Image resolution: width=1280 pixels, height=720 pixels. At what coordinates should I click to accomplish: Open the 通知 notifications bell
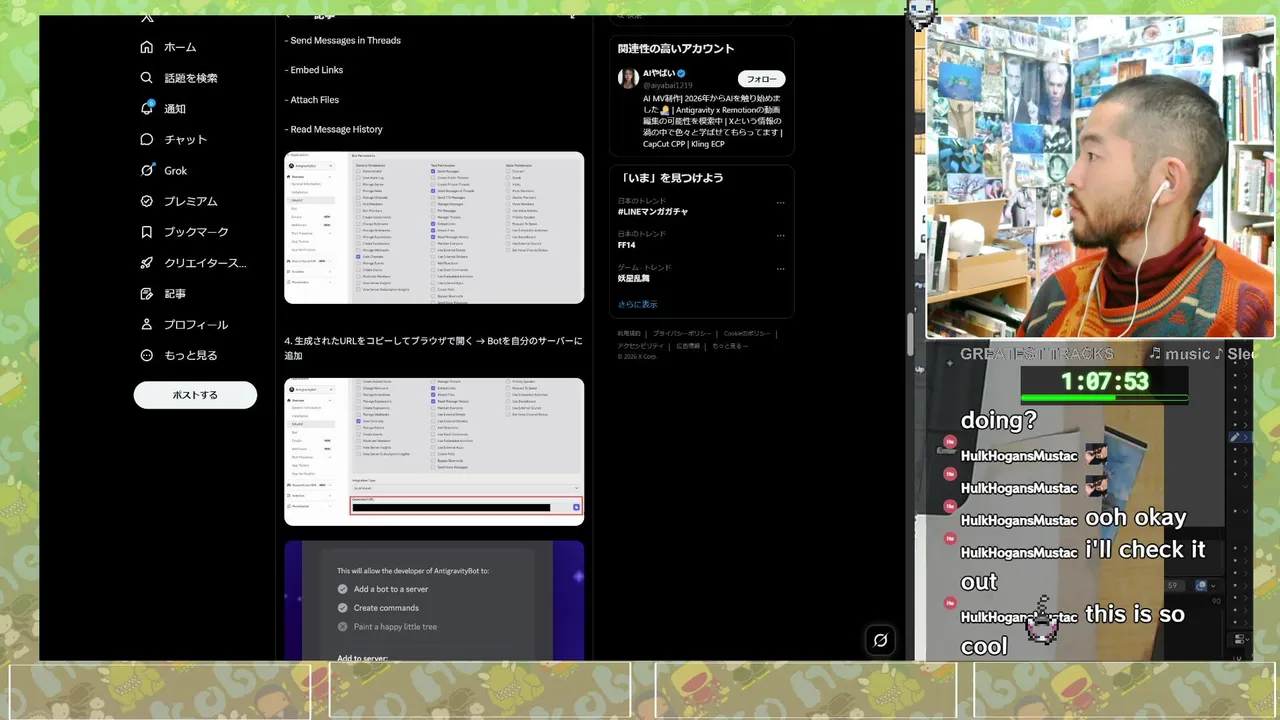tap(147, 108)
